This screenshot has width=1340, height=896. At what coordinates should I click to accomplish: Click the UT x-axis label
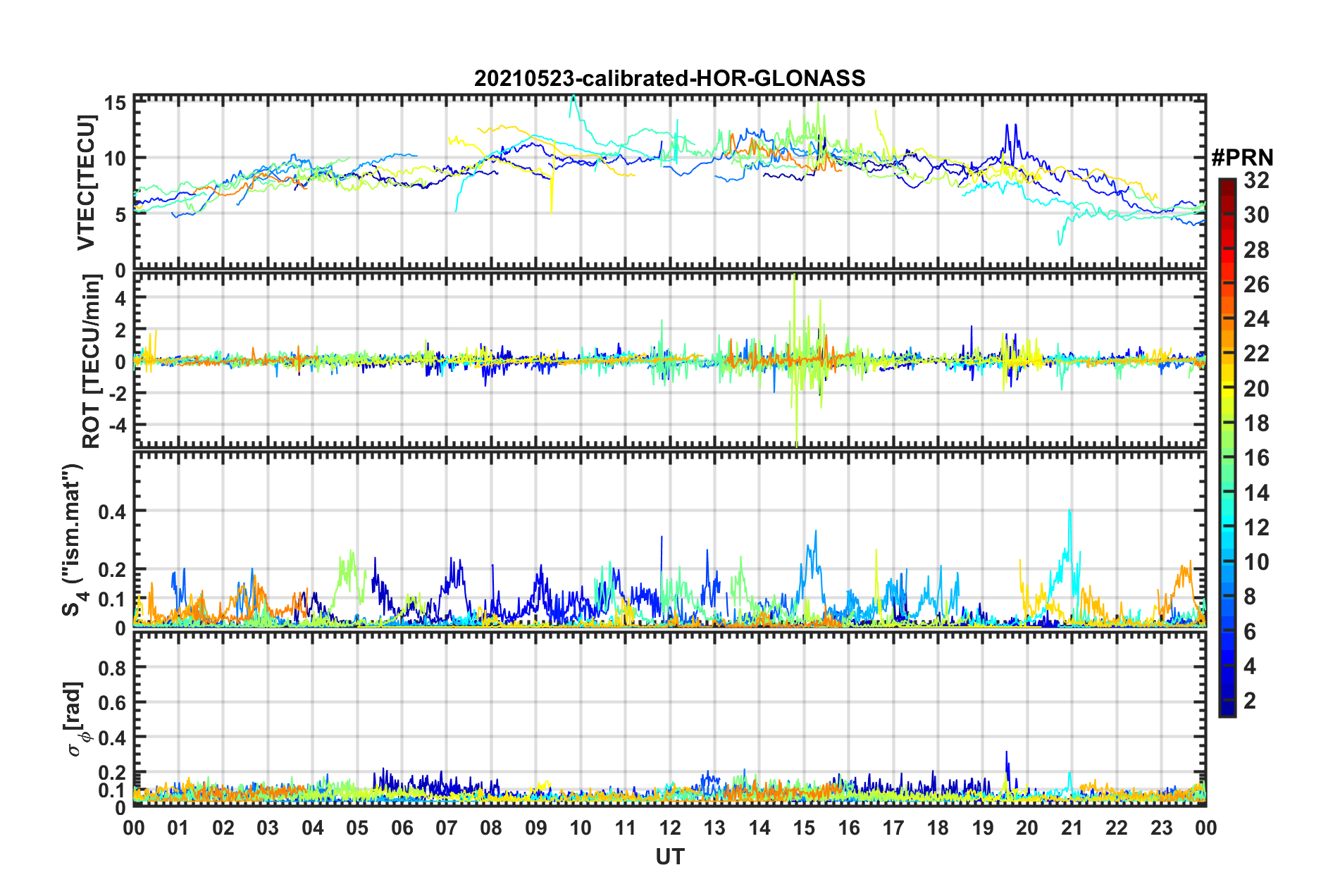669,857
